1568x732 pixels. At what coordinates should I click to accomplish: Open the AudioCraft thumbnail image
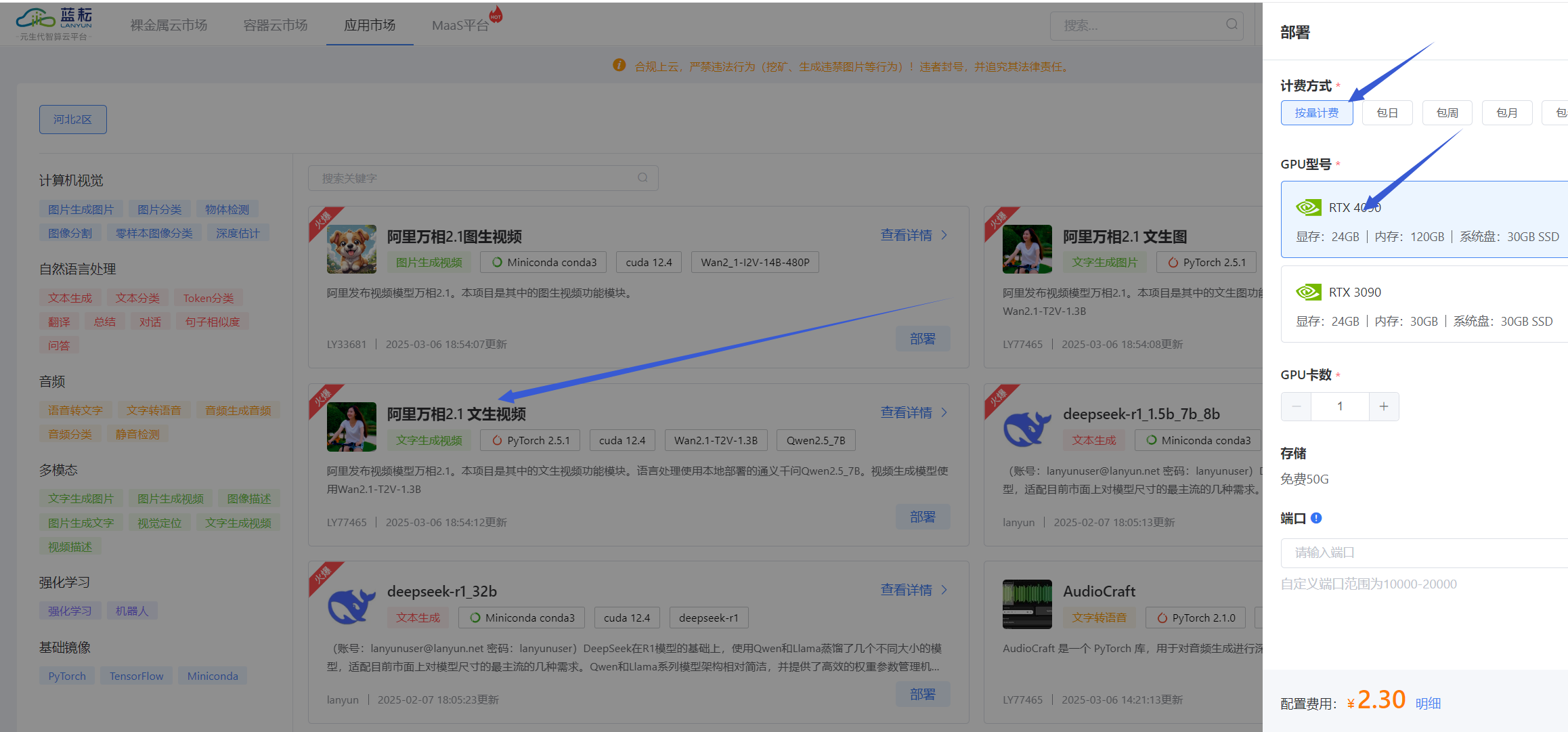1027,604
